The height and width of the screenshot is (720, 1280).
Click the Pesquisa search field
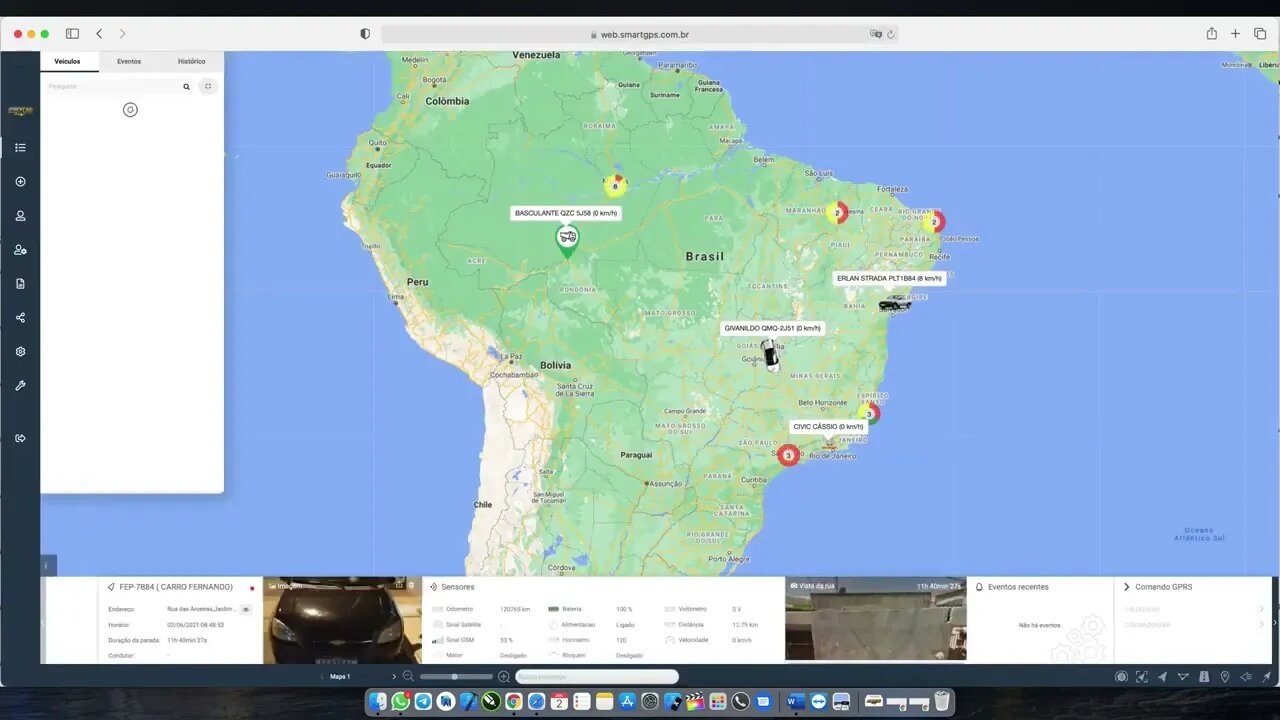(112, 87)
